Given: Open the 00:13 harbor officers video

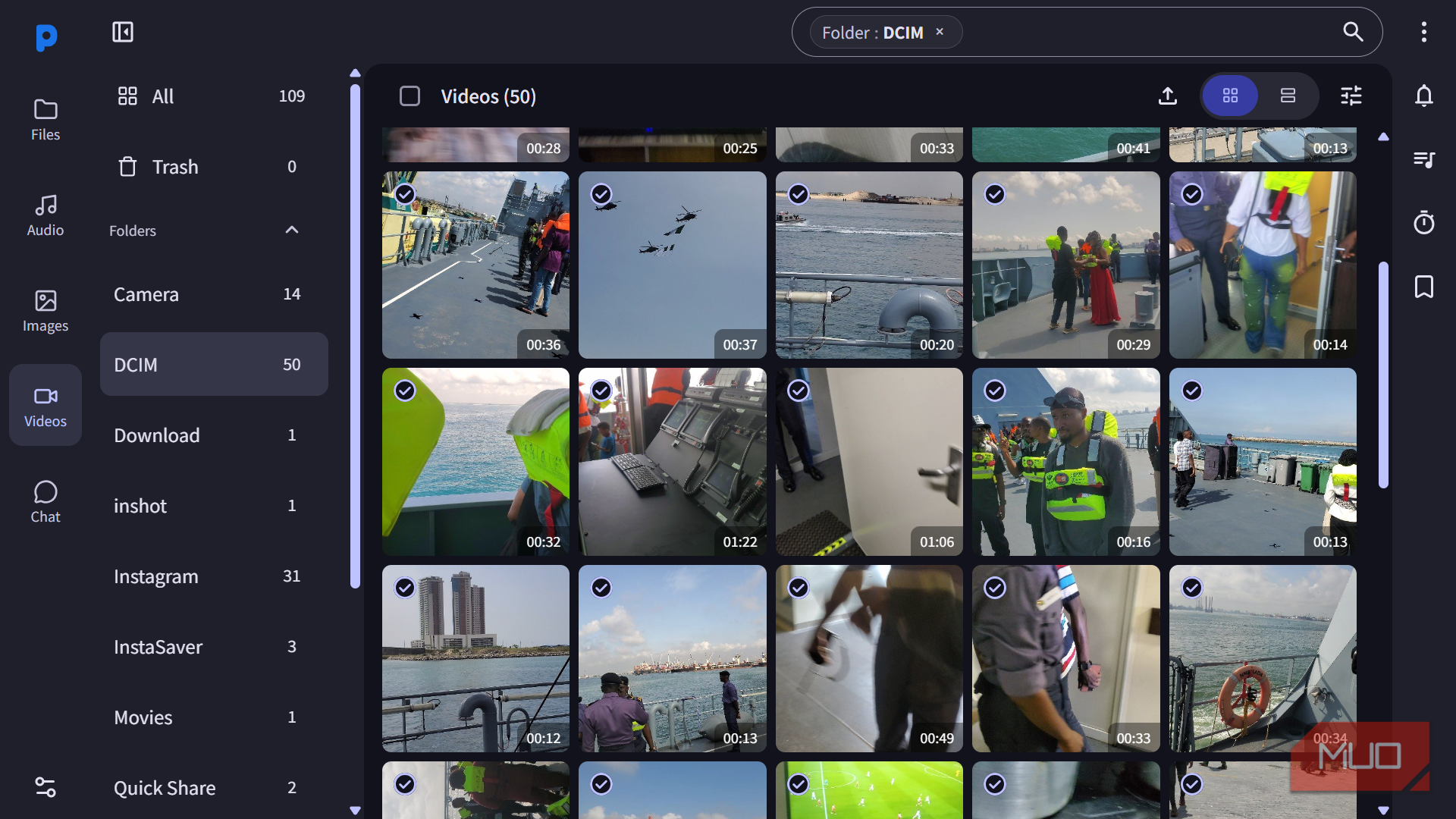Looking at the screenshot, I should pos(672,658).
